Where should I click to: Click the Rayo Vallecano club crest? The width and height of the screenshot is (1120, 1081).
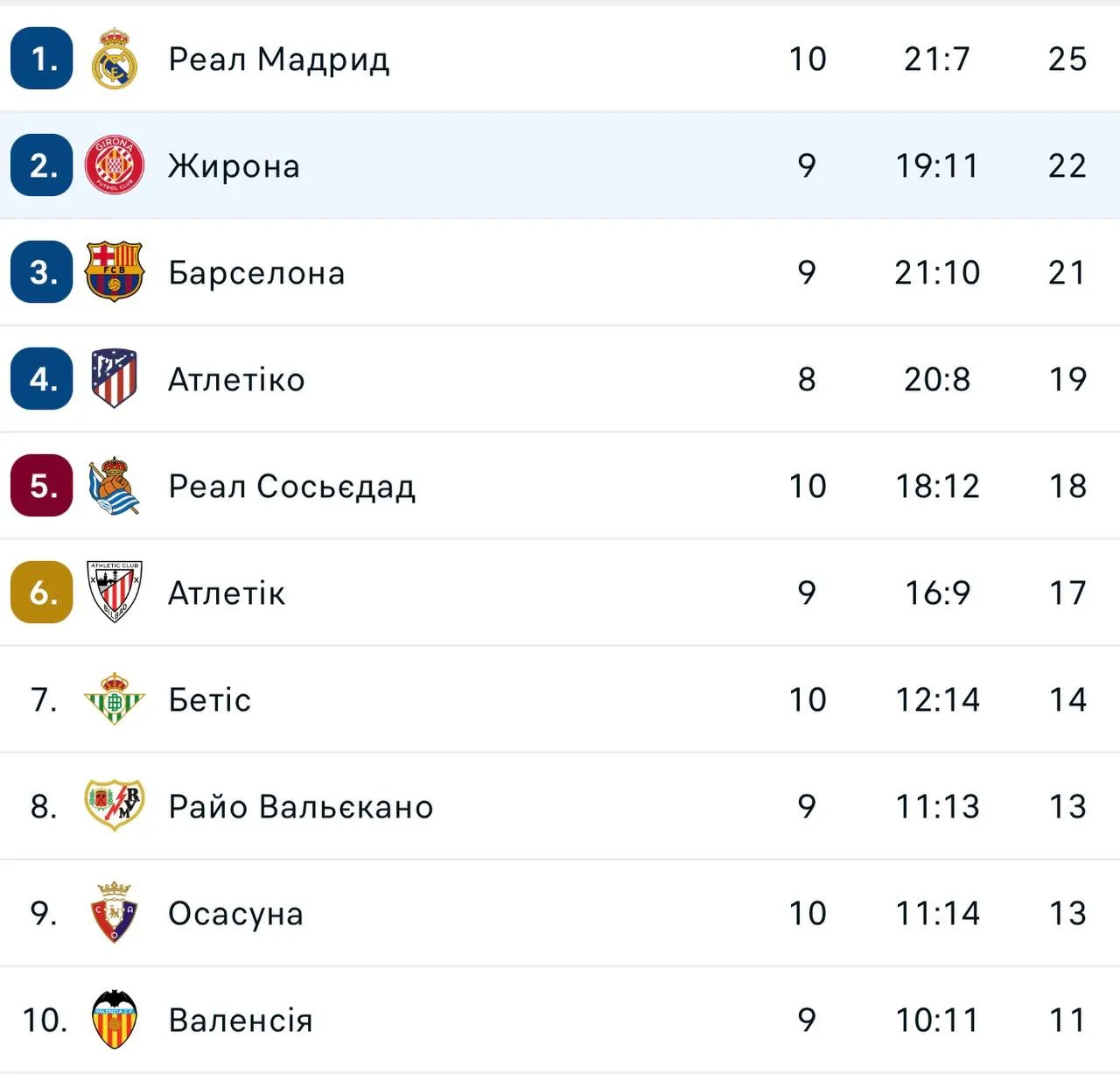[115, 806]
